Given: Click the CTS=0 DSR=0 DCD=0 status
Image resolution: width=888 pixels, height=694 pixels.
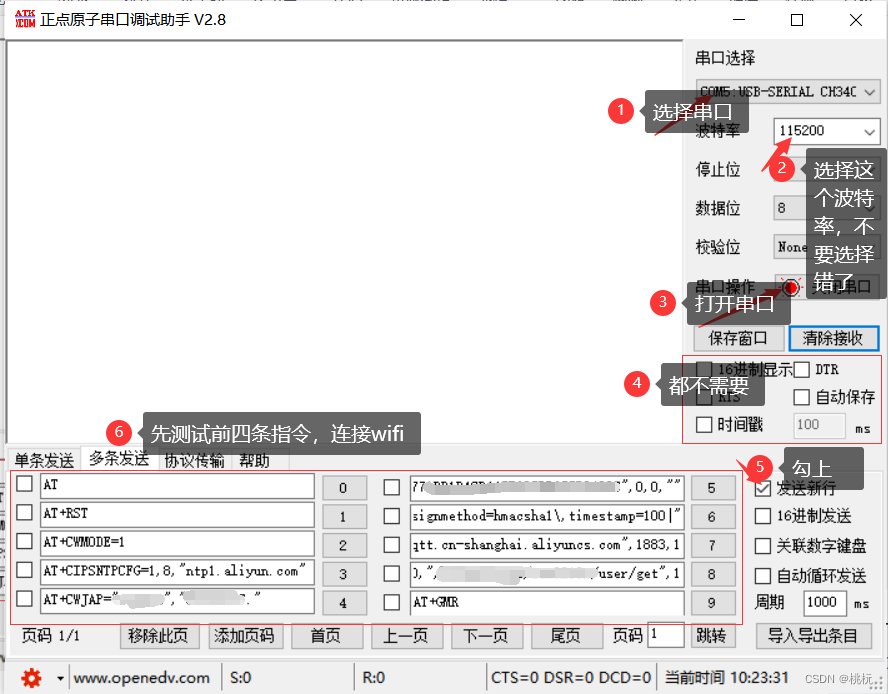Looking at the screenshot, I should 571,678.
